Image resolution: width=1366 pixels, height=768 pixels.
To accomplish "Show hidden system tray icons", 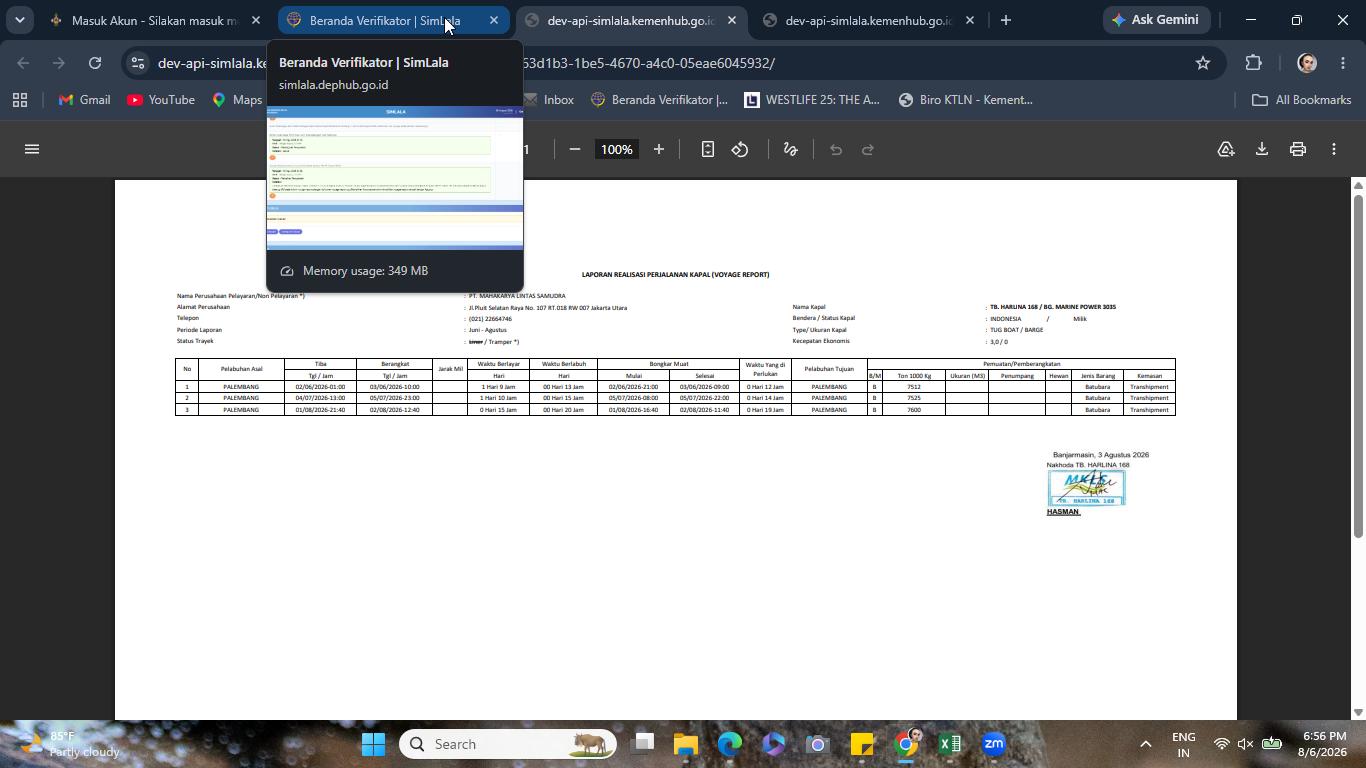I will click(x=1145, y=744).
